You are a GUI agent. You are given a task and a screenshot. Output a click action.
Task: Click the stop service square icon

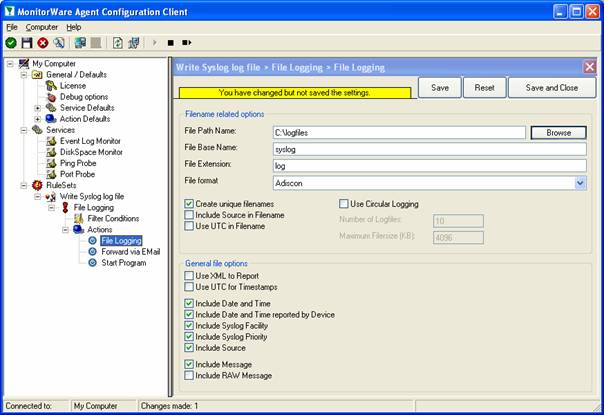click(x=171, y=42)
